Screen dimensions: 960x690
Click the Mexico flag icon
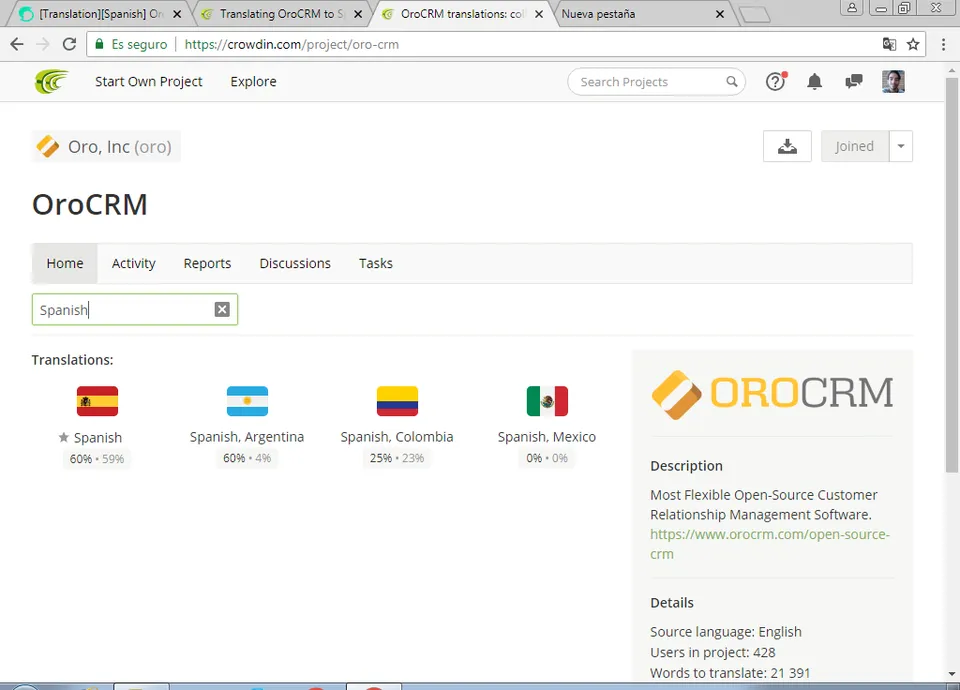pyautogui.click(x=547, y=401)
